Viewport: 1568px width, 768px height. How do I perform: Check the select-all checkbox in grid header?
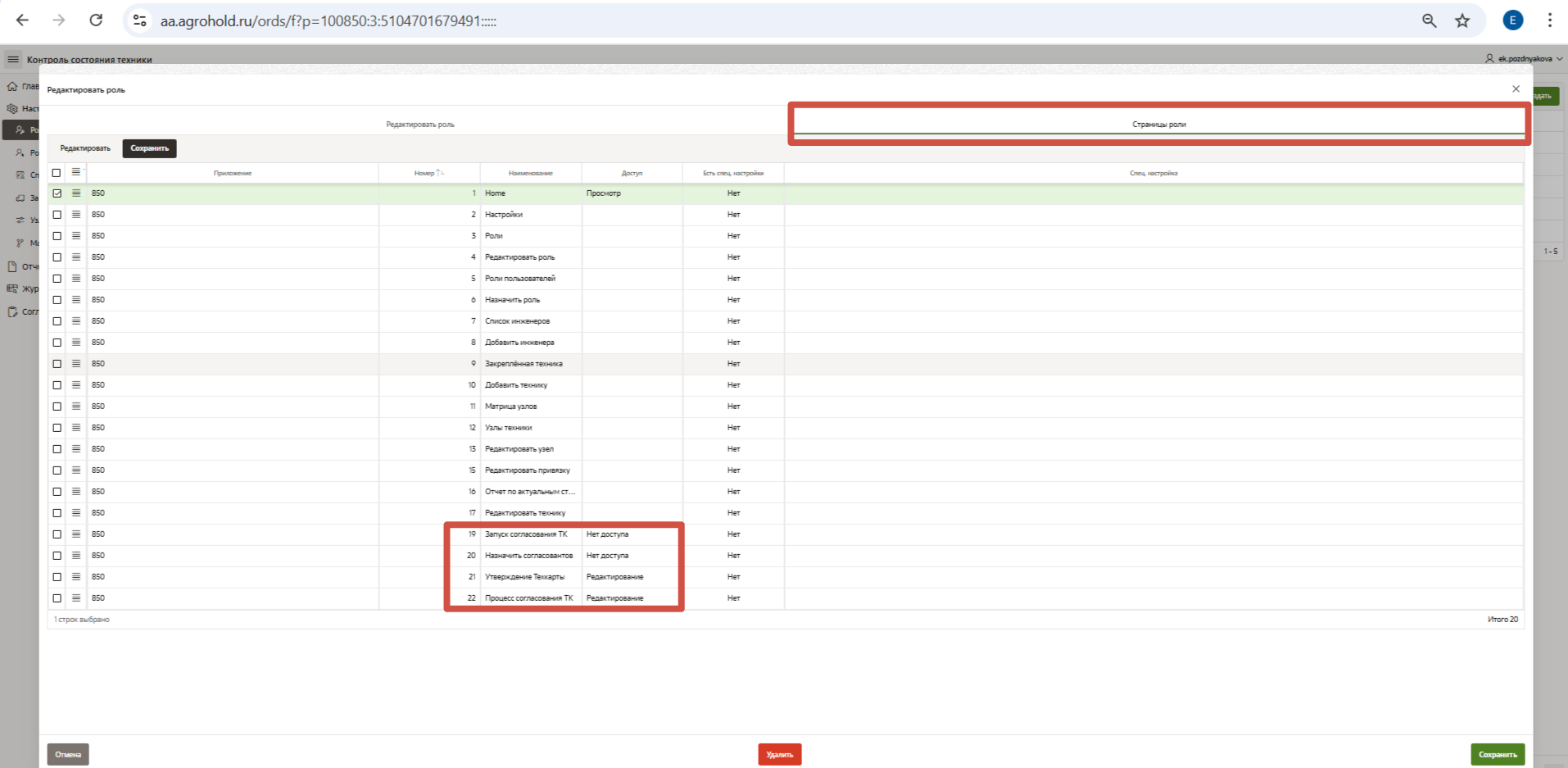57,173
